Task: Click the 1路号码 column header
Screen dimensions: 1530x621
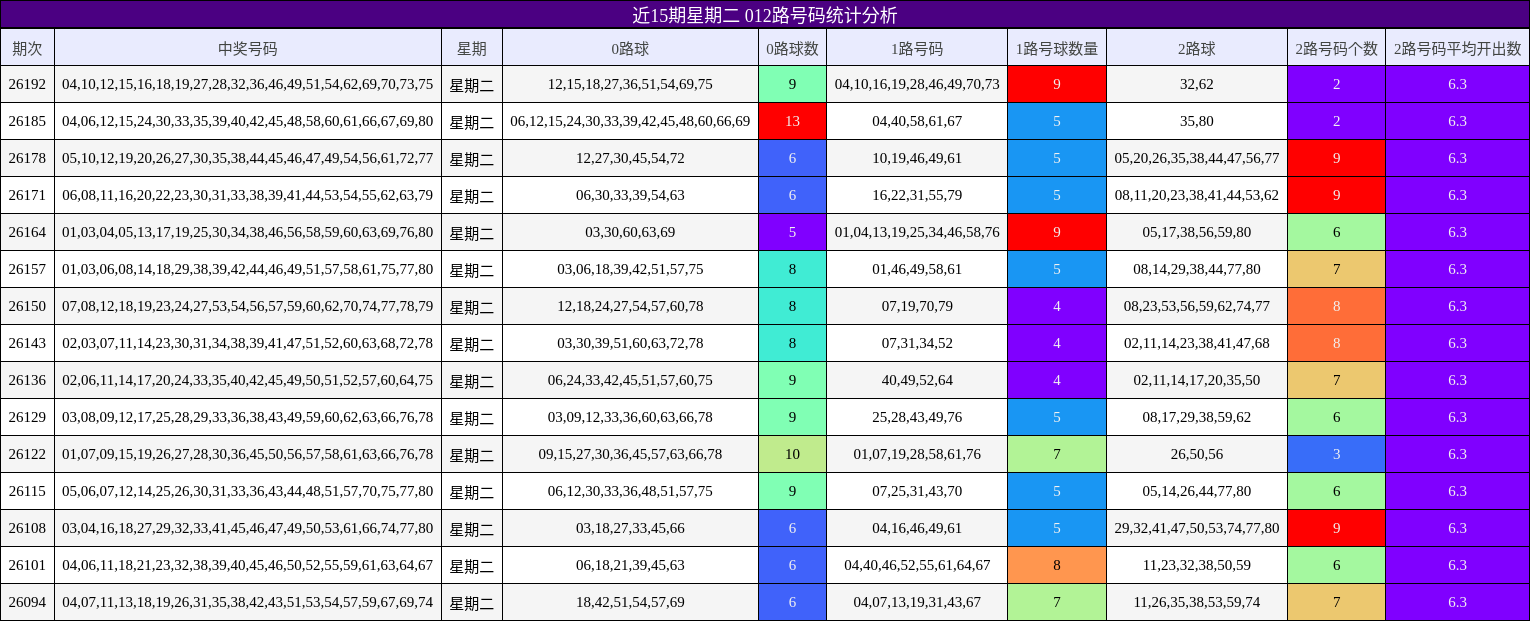Action: [917, 47]
